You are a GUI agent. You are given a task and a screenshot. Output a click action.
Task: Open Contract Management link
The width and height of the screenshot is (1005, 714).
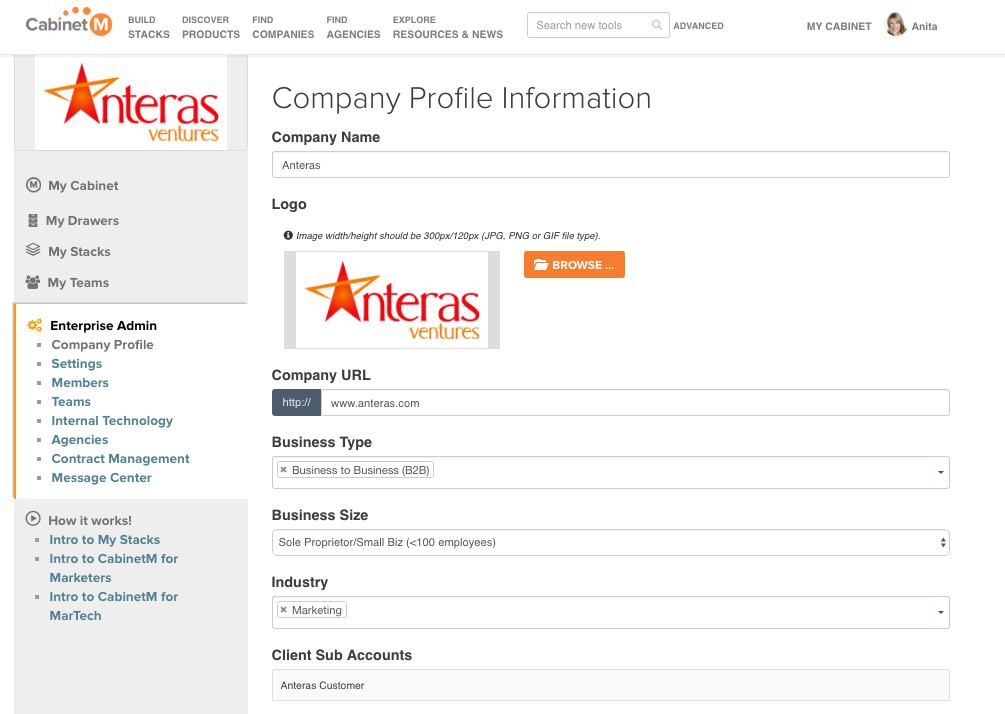pyautogui.click(x=120, y=459)
